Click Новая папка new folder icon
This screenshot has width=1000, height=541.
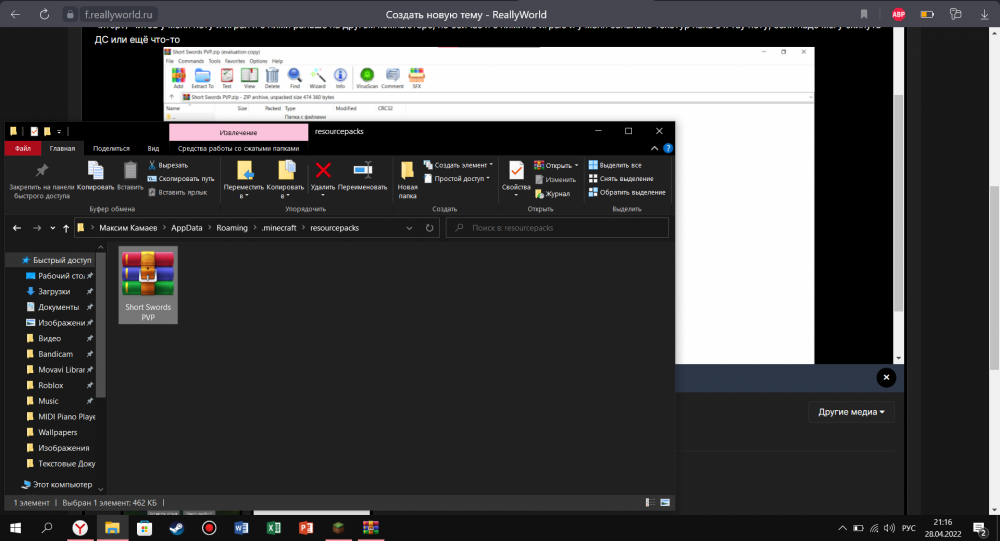408,171
